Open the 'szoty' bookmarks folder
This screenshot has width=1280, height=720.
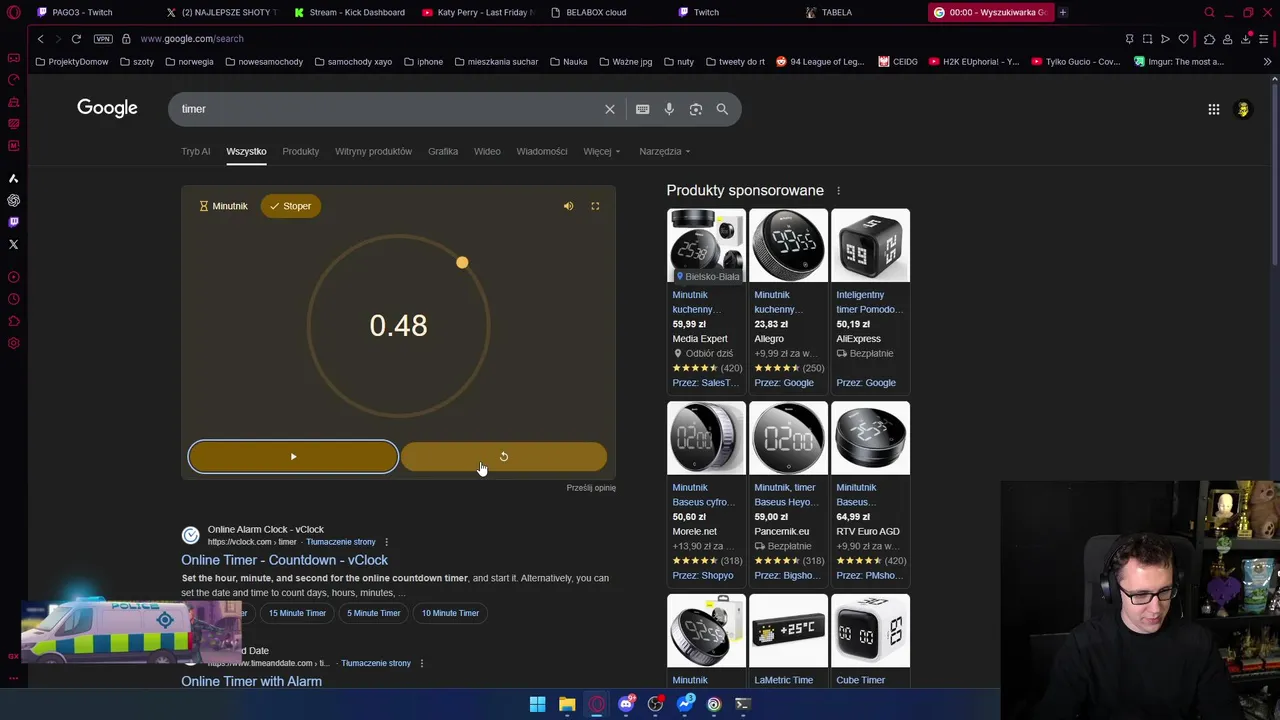[137, 62]
